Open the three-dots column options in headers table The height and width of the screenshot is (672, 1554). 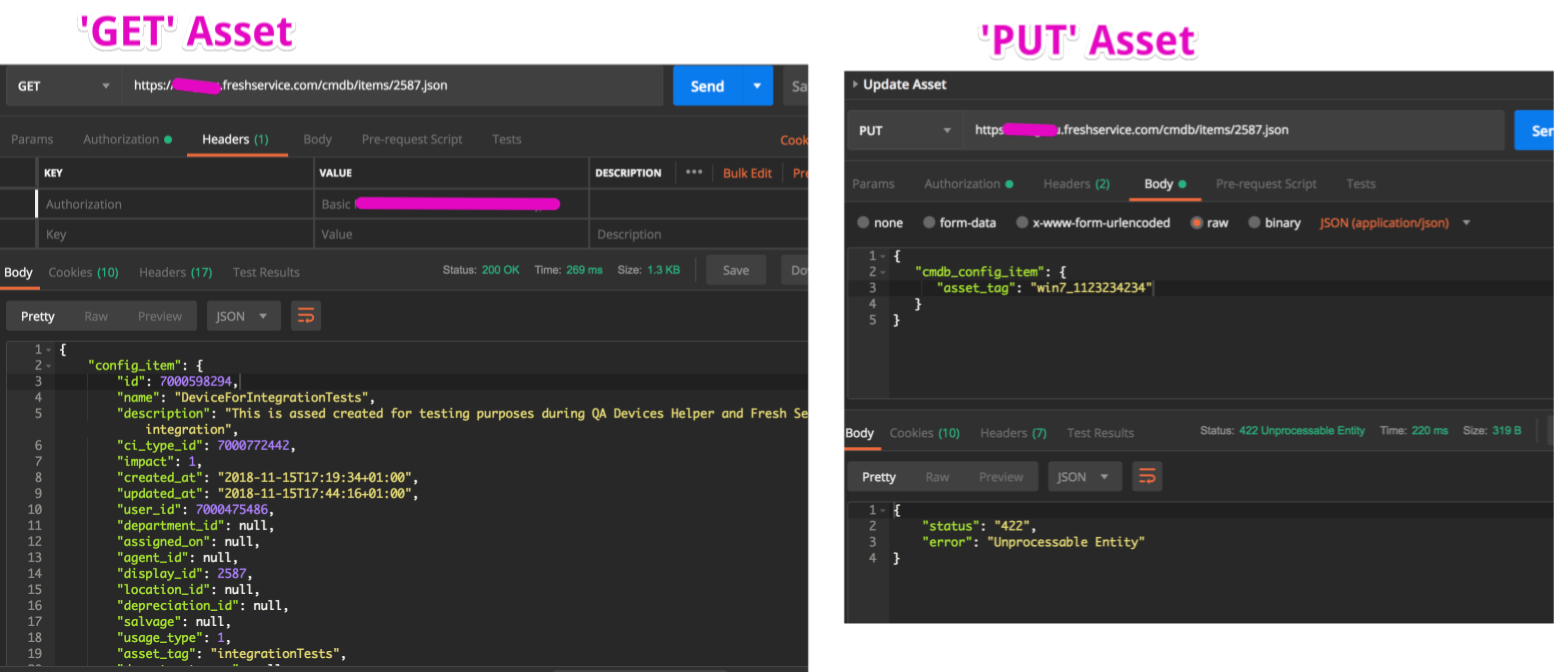tap(694, 173)
